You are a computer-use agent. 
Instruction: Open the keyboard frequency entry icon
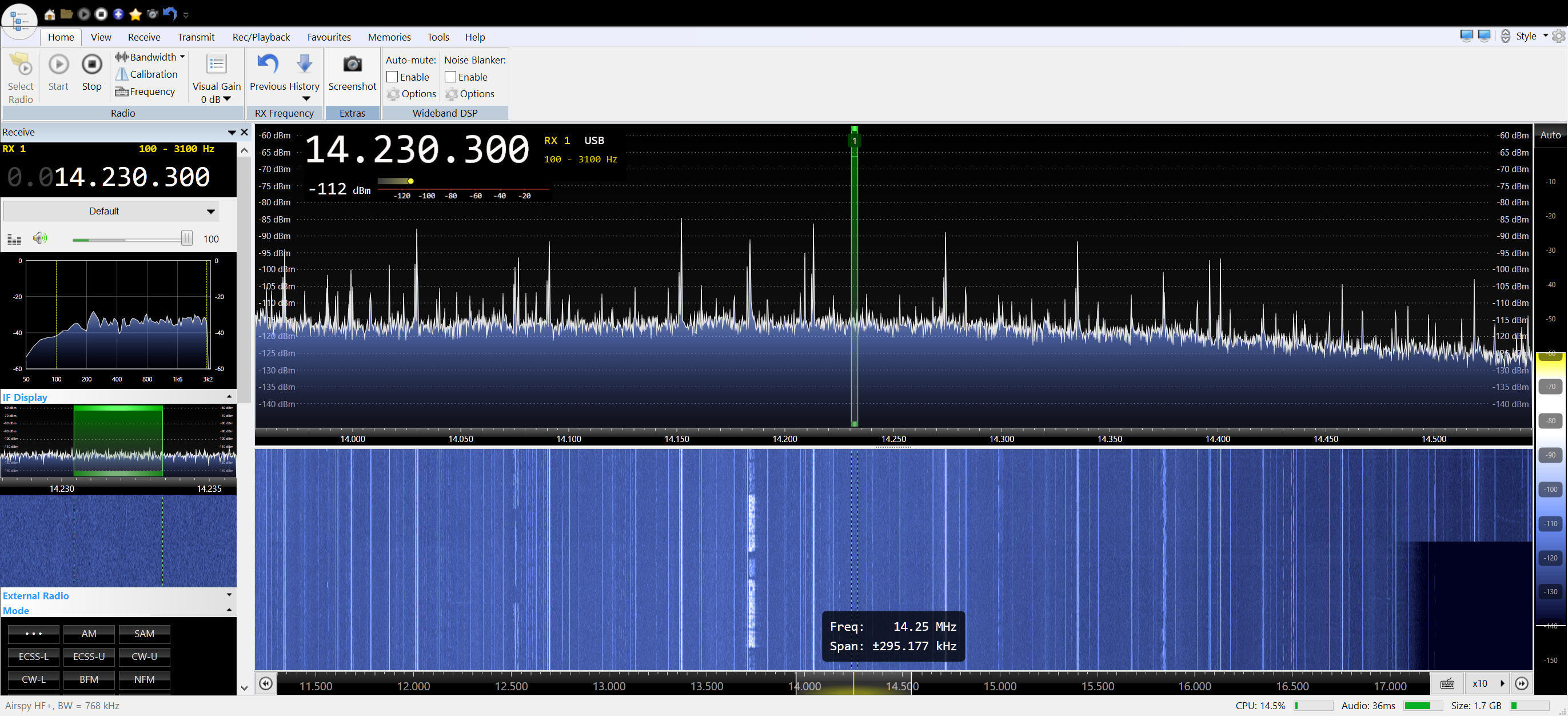(x=1447, y=684)
